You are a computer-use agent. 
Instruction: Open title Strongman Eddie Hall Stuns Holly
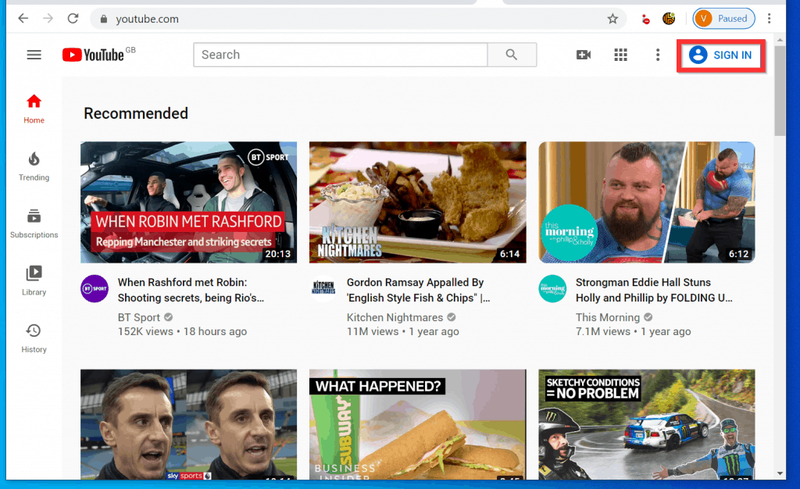654,290
